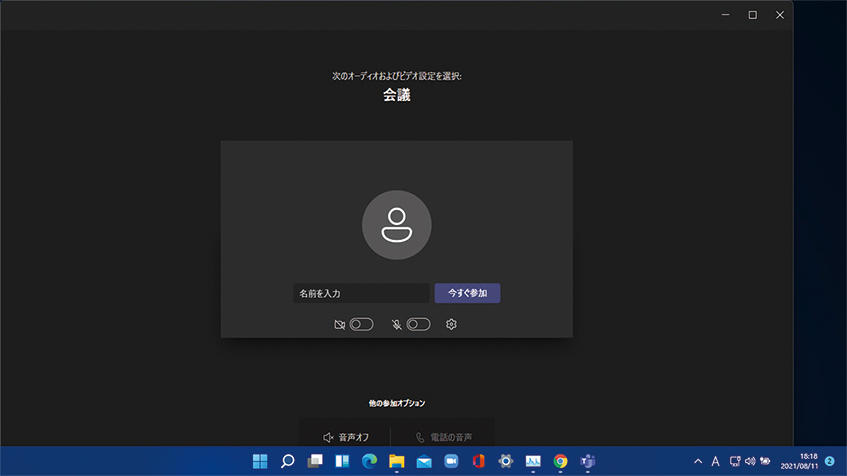Minimize the Teams window
Image resolution: width=847 pixels, height=476 pixels.
(x=725, y=15)
